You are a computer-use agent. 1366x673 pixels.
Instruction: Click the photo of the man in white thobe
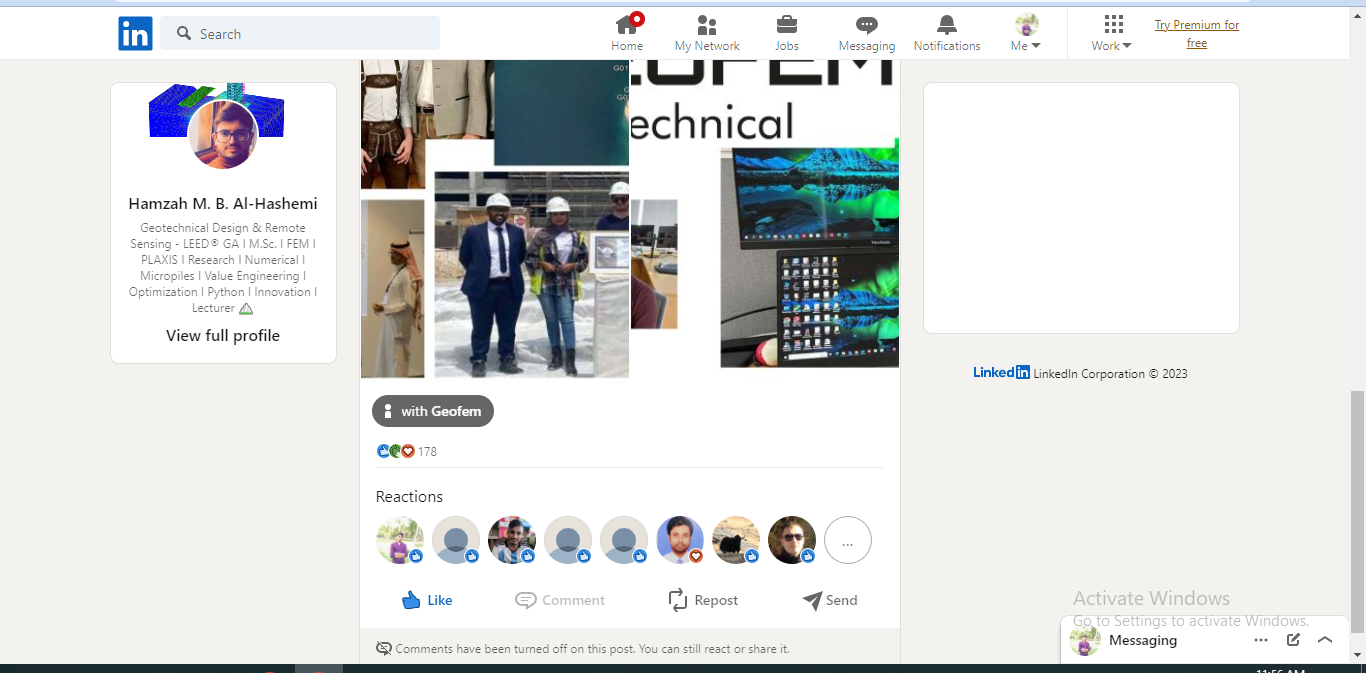point(392,288)
